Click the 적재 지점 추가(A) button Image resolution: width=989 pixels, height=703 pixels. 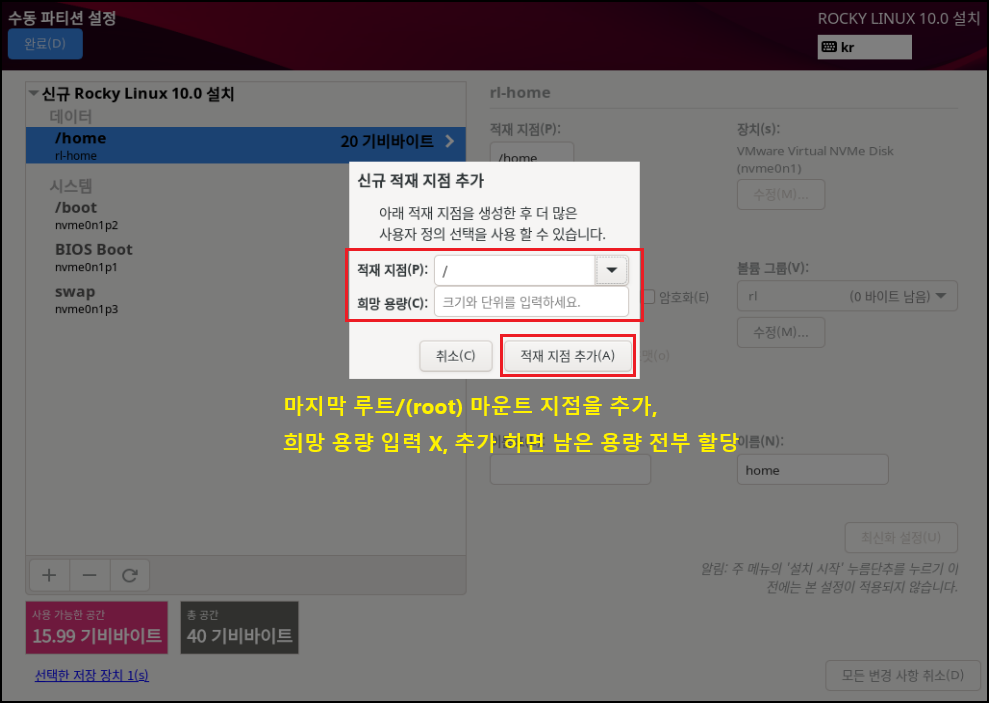click(568, 356)
